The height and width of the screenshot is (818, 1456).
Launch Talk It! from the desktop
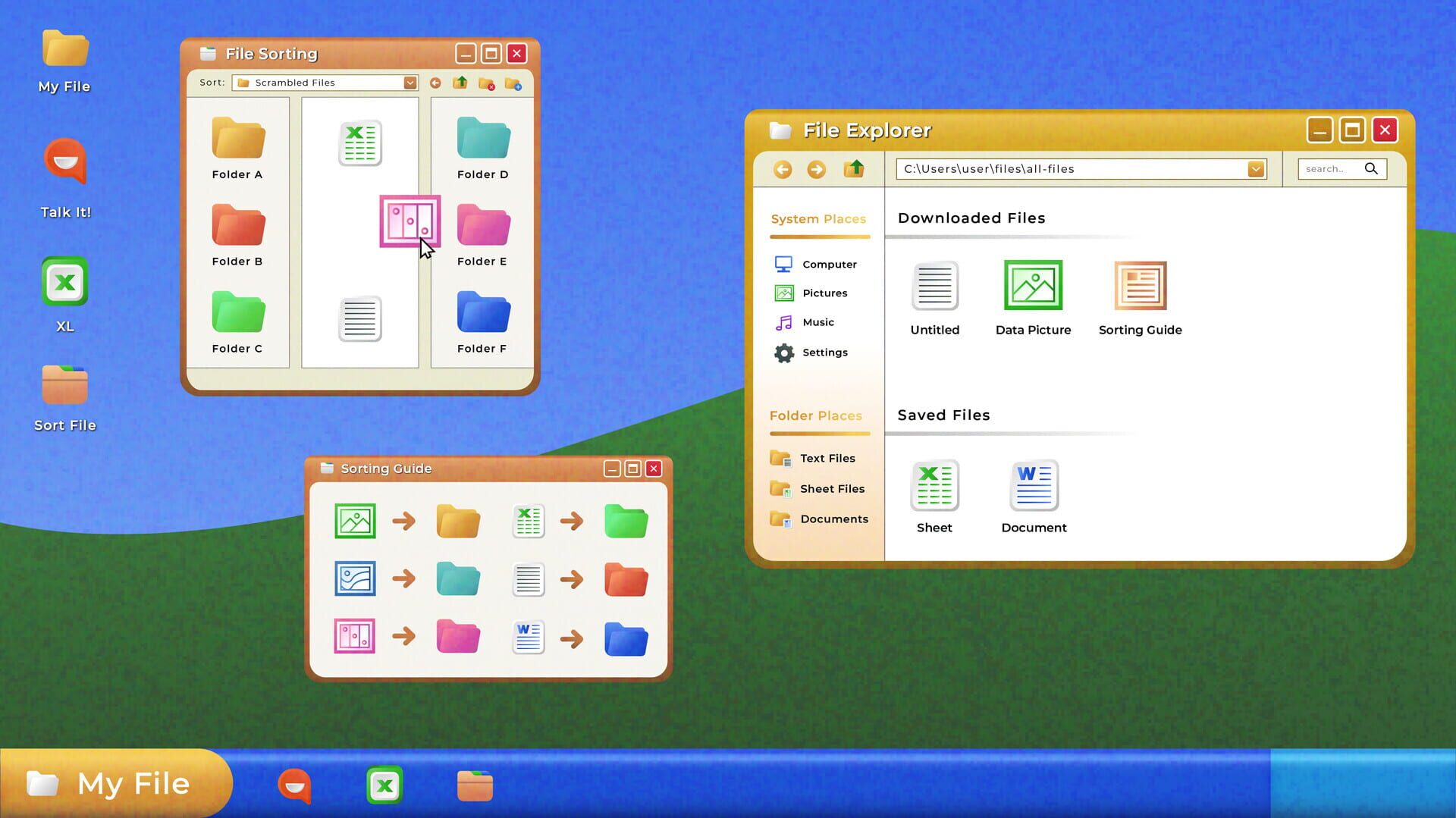point(64,162)
